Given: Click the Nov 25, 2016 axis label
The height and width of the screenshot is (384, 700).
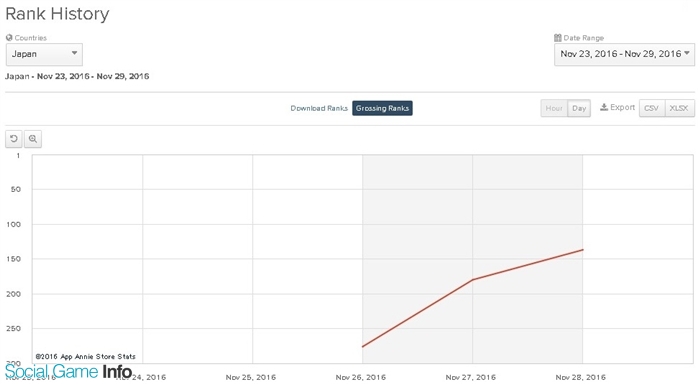Looking at the screenshot, I should point(251,377).
